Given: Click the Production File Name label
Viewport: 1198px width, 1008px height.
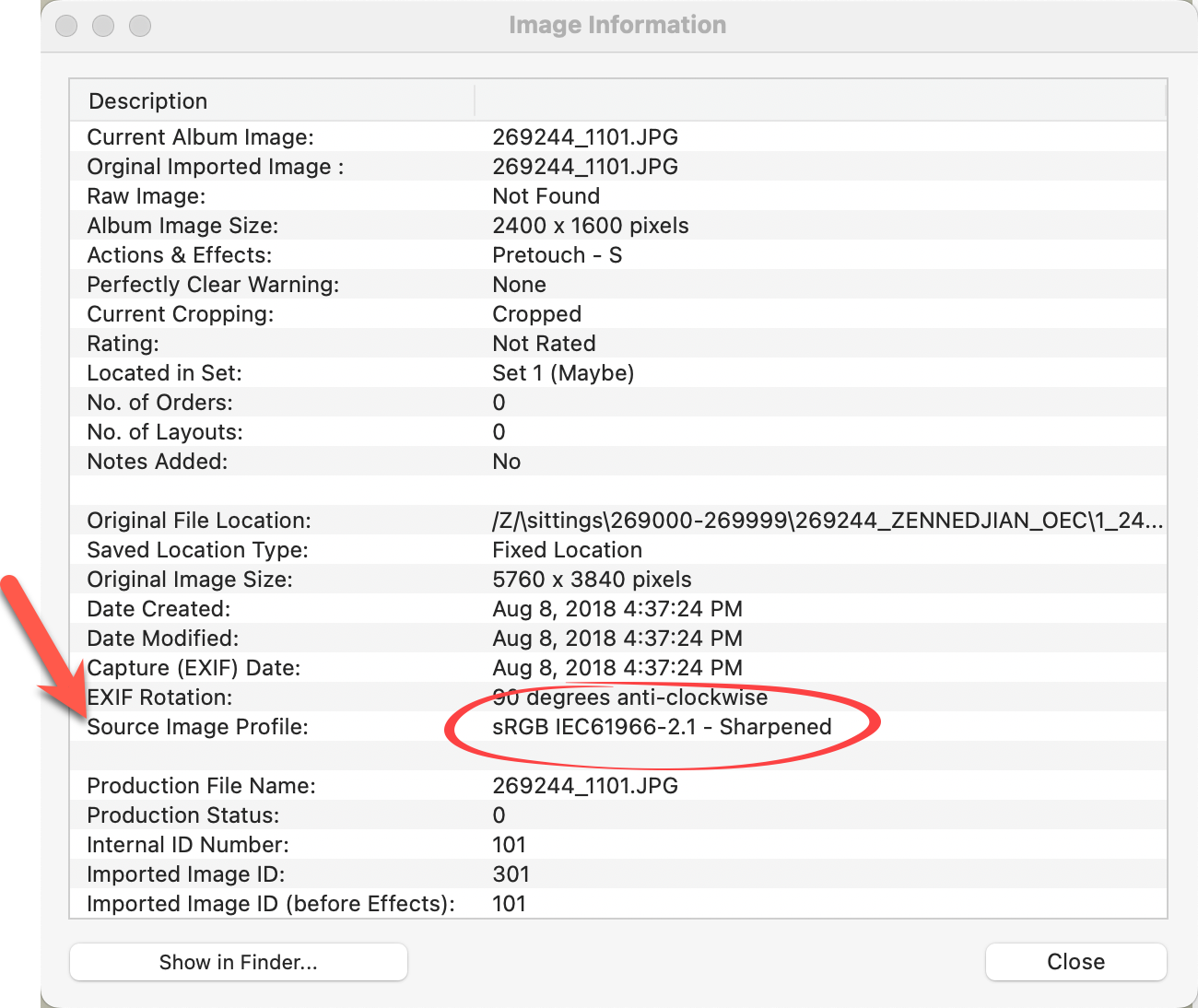Looking at the screenshot, I should tap(201, 786).
